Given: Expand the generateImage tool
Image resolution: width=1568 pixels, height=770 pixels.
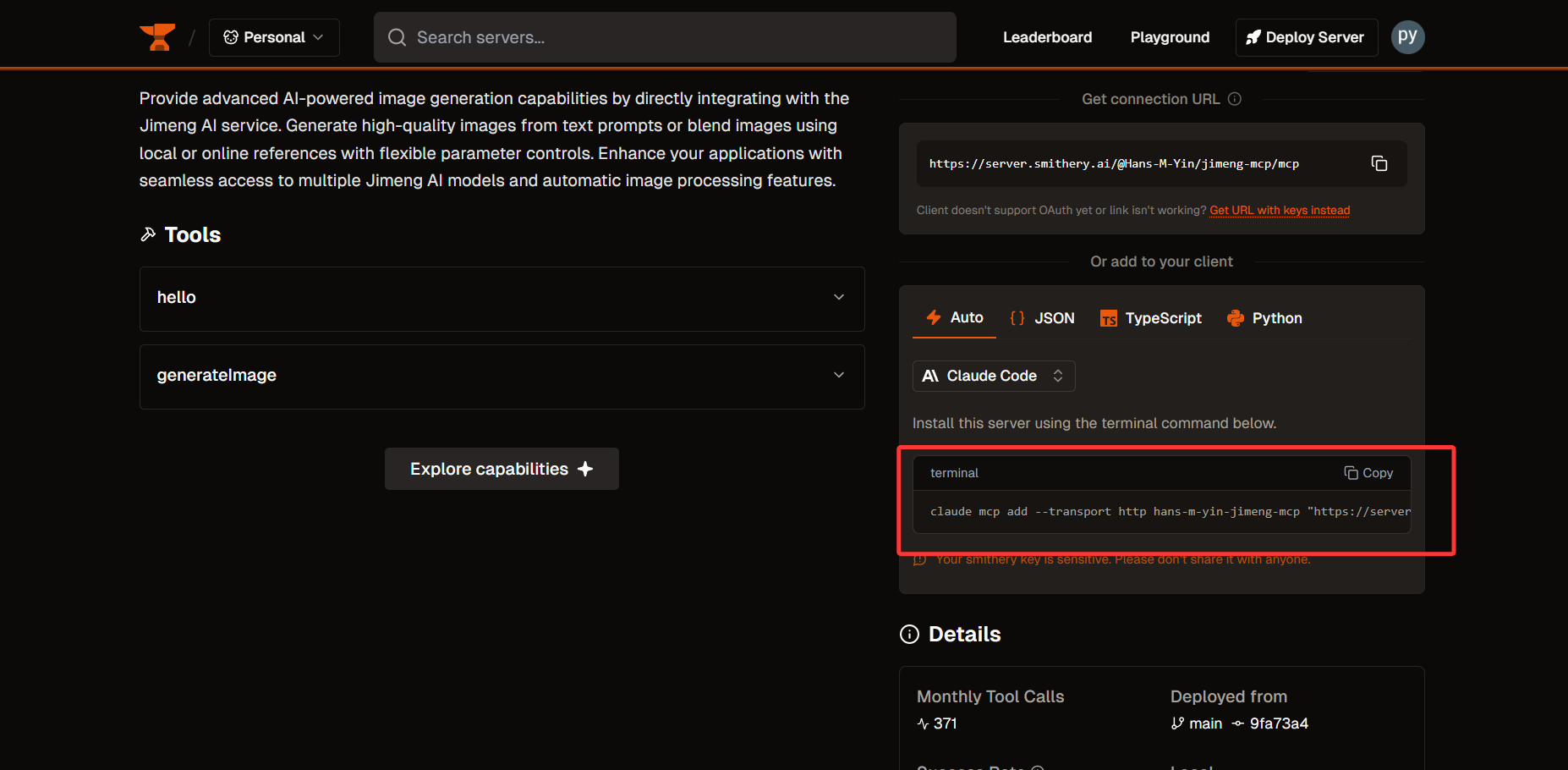Looking at the screenshot, I should click(502, 376).
